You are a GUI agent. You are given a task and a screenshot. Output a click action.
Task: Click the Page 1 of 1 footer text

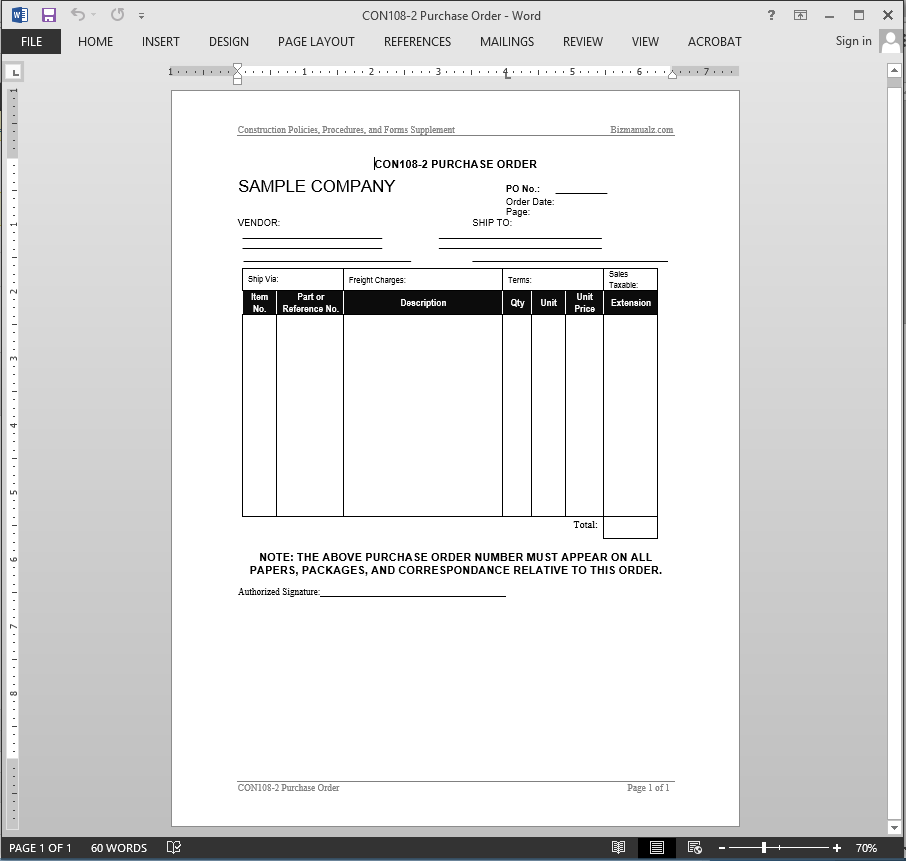pyautogui.click(x=648, y=788)
